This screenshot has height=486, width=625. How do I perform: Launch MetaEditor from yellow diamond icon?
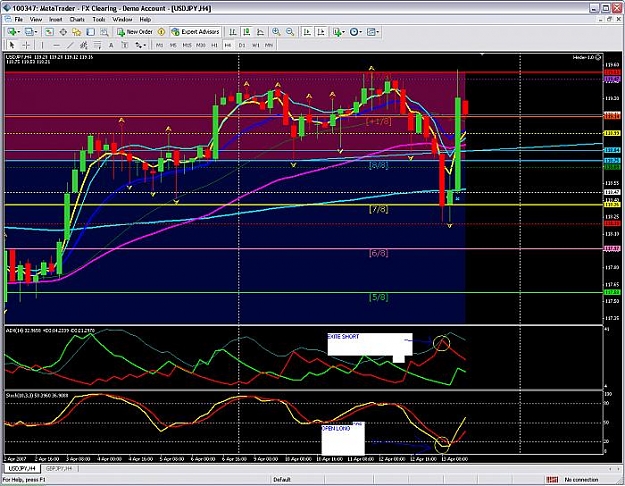pyautogui.click(x=161, y=32)
